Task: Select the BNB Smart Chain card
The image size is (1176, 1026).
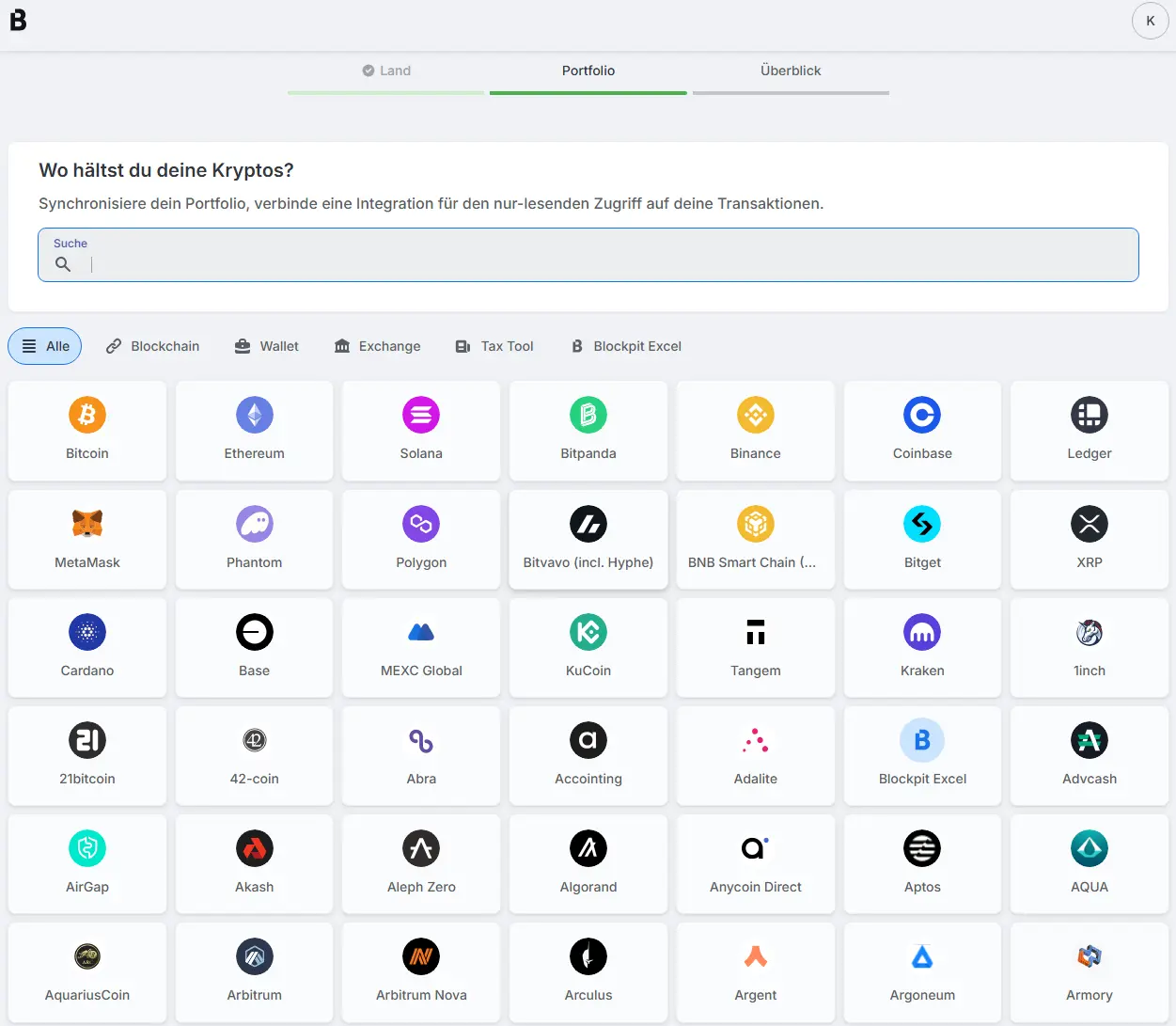Action: 756,540
